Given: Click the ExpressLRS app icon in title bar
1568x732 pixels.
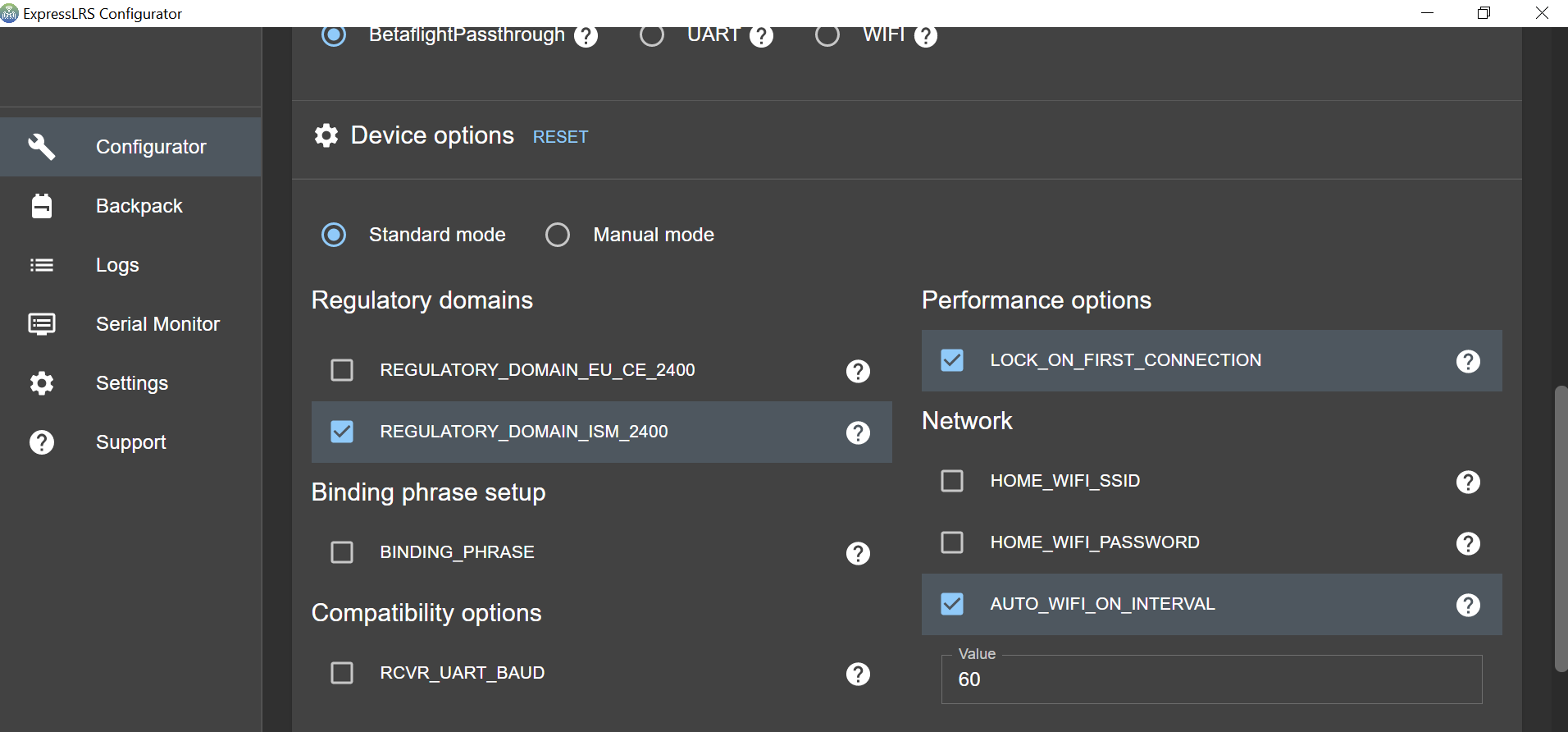Looking at the screenshot, I should point(10,13).
